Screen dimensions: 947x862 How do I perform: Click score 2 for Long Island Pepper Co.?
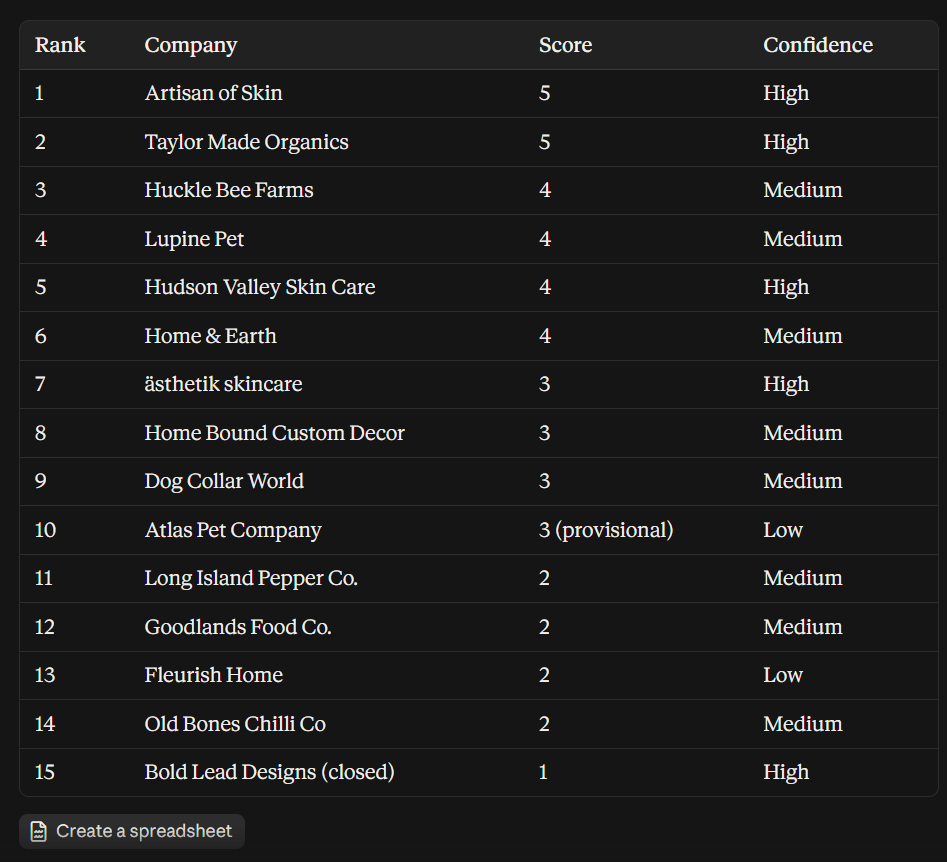coord(544,578)
